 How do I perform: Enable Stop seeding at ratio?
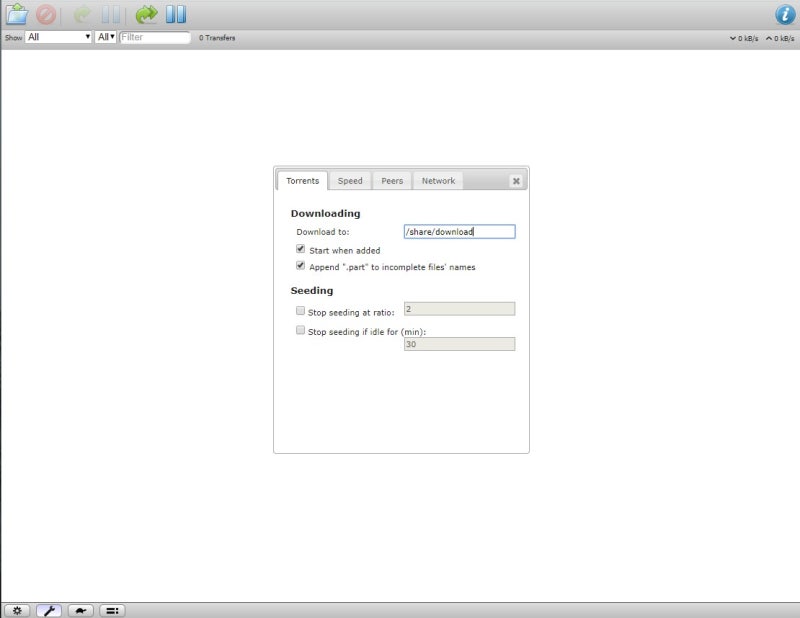300,311
